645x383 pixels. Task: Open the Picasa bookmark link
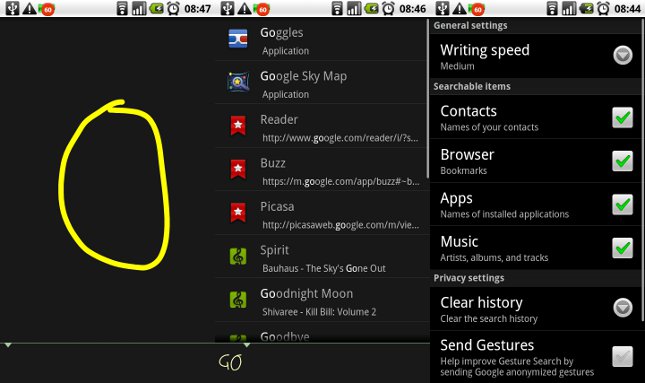click(x=322, y=213)
